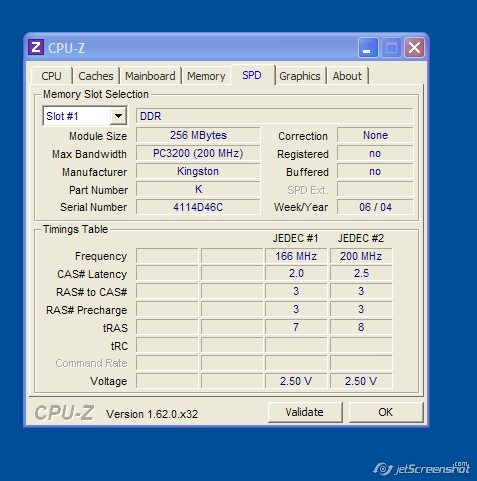Click the tRAS value 7 cell
The width and height of the screenshot is (477, 481).
[296, 327]
